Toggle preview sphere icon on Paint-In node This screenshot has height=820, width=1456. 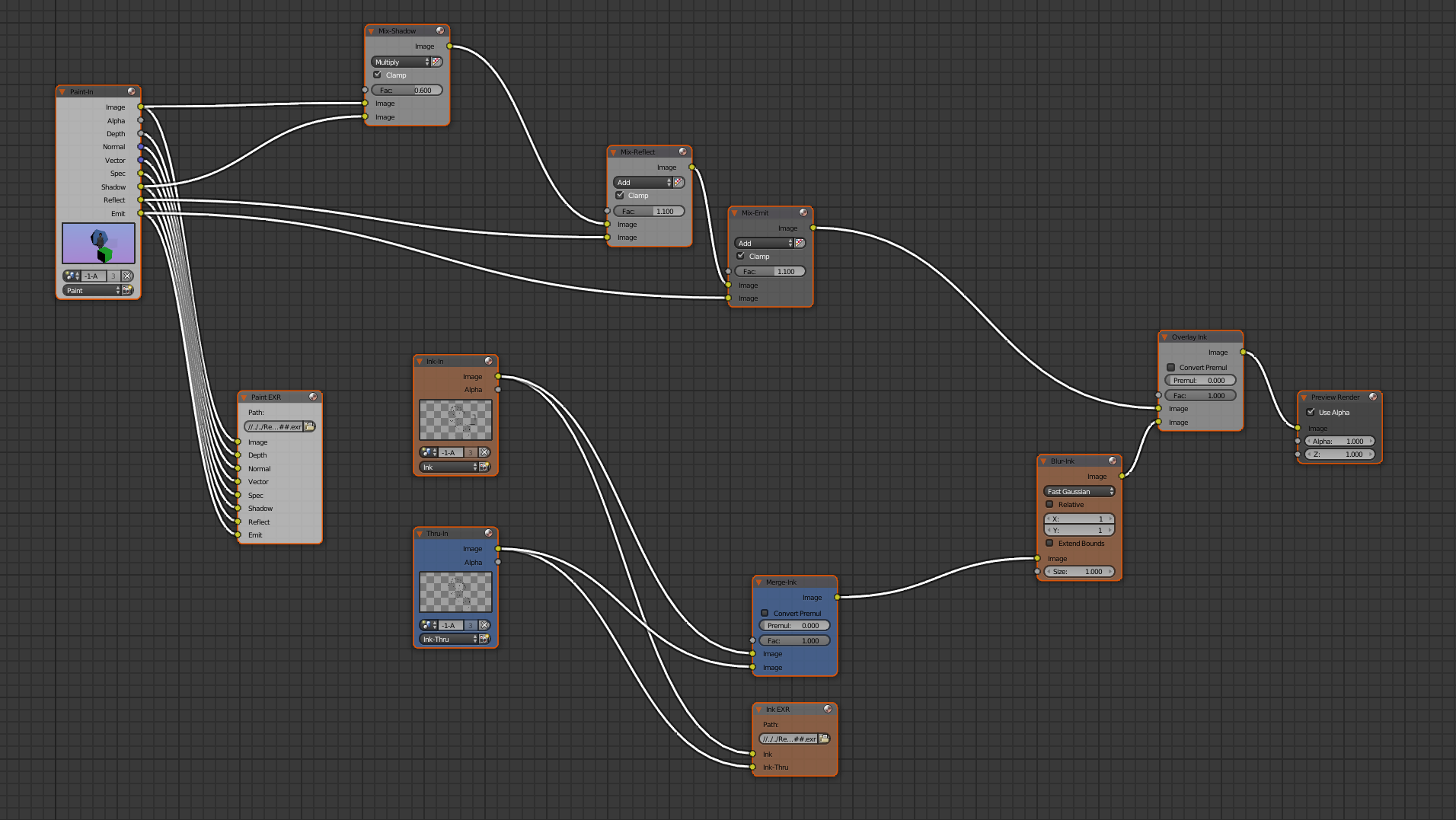(x=132, y=91)
